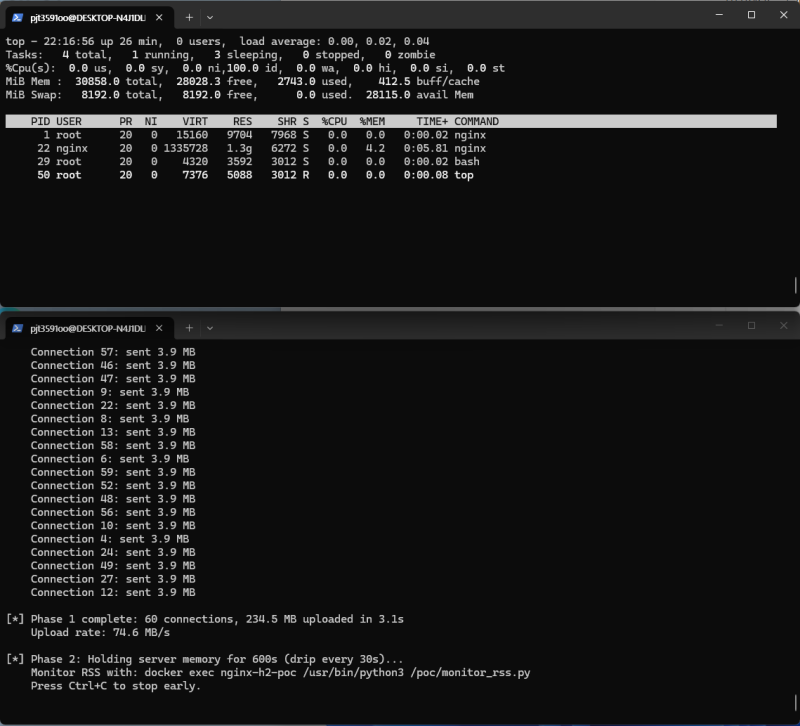
Task: Click the 'Connection 12: sent 3.9 MB' line
Action: 113,593
